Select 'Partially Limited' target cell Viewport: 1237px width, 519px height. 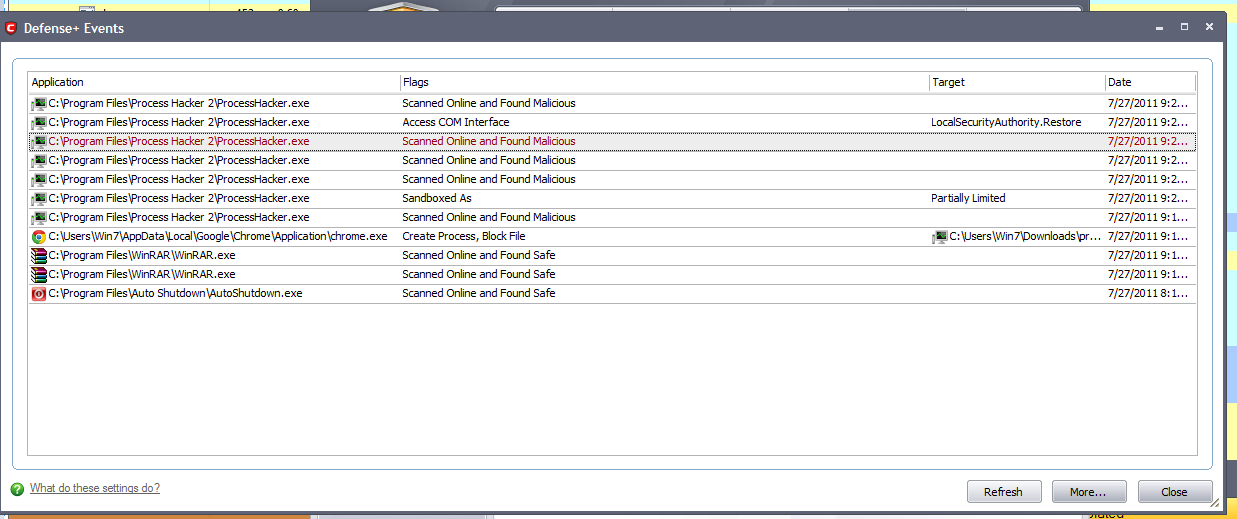click(968, 198)
